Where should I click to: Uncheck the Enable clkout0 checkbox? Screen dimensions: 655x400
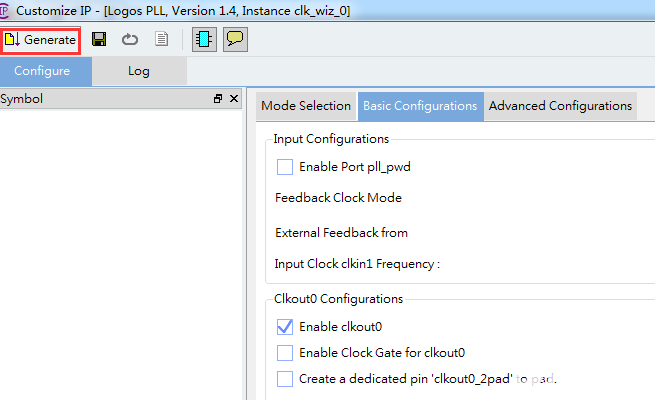click(x=285, y=326)
